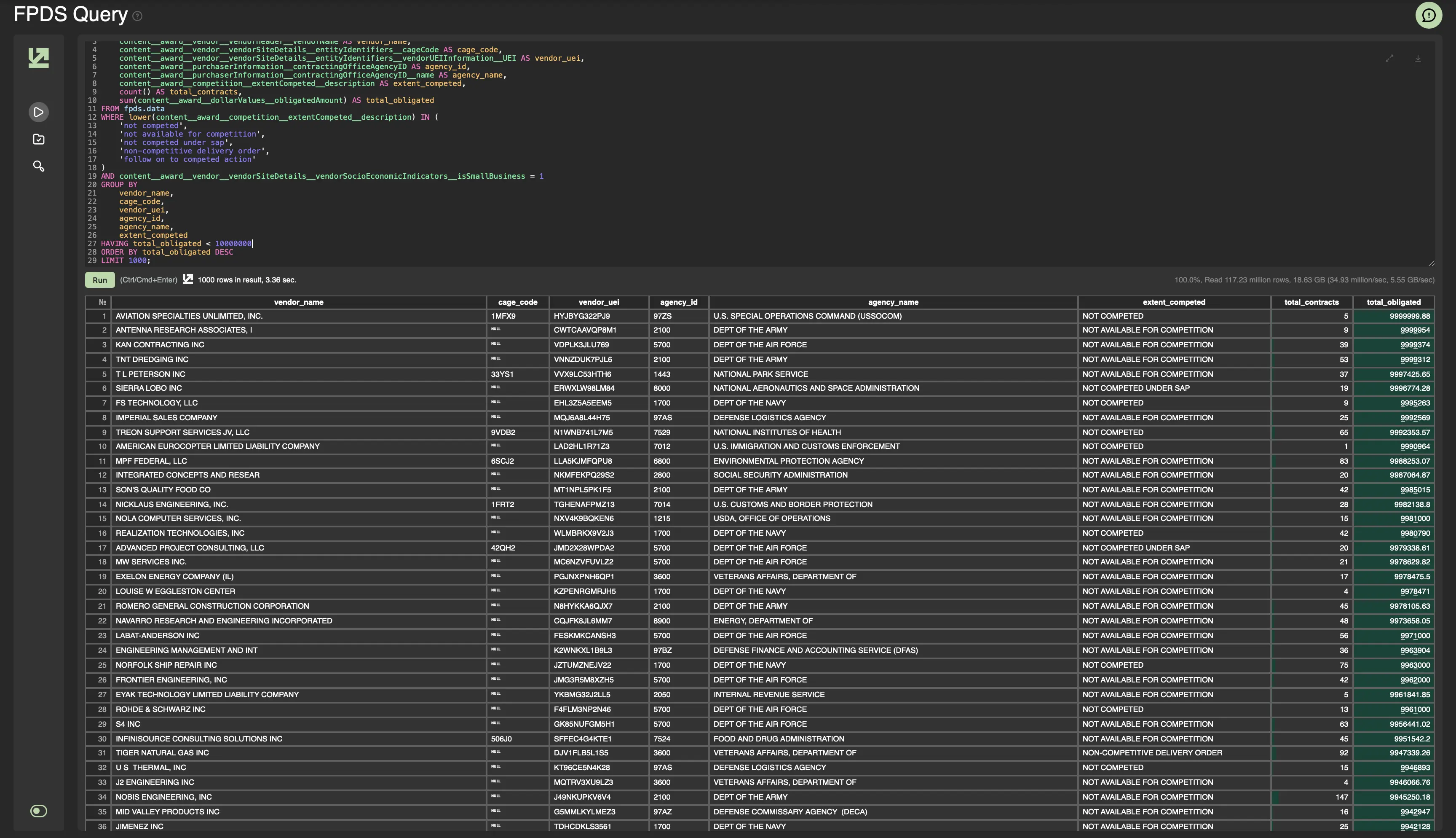Click SOCIAL SECURITY ADMINISTRATION agency cell
The height and width of the screenshot is (838, 1456).
893,475
